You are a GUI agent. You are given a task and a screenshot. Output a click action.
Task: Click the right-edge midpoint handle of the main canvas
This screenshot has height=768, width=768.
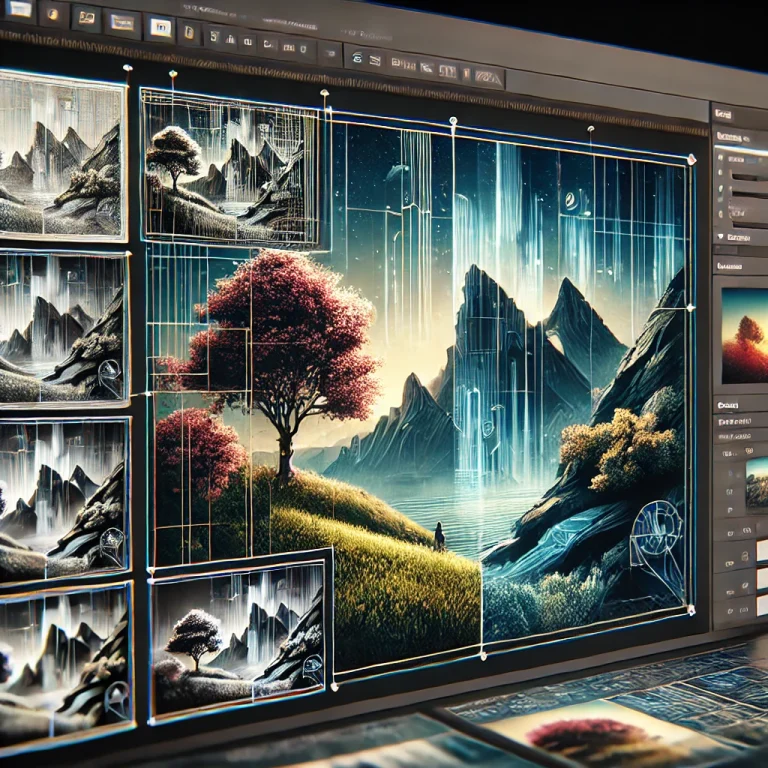click(691, 308)
